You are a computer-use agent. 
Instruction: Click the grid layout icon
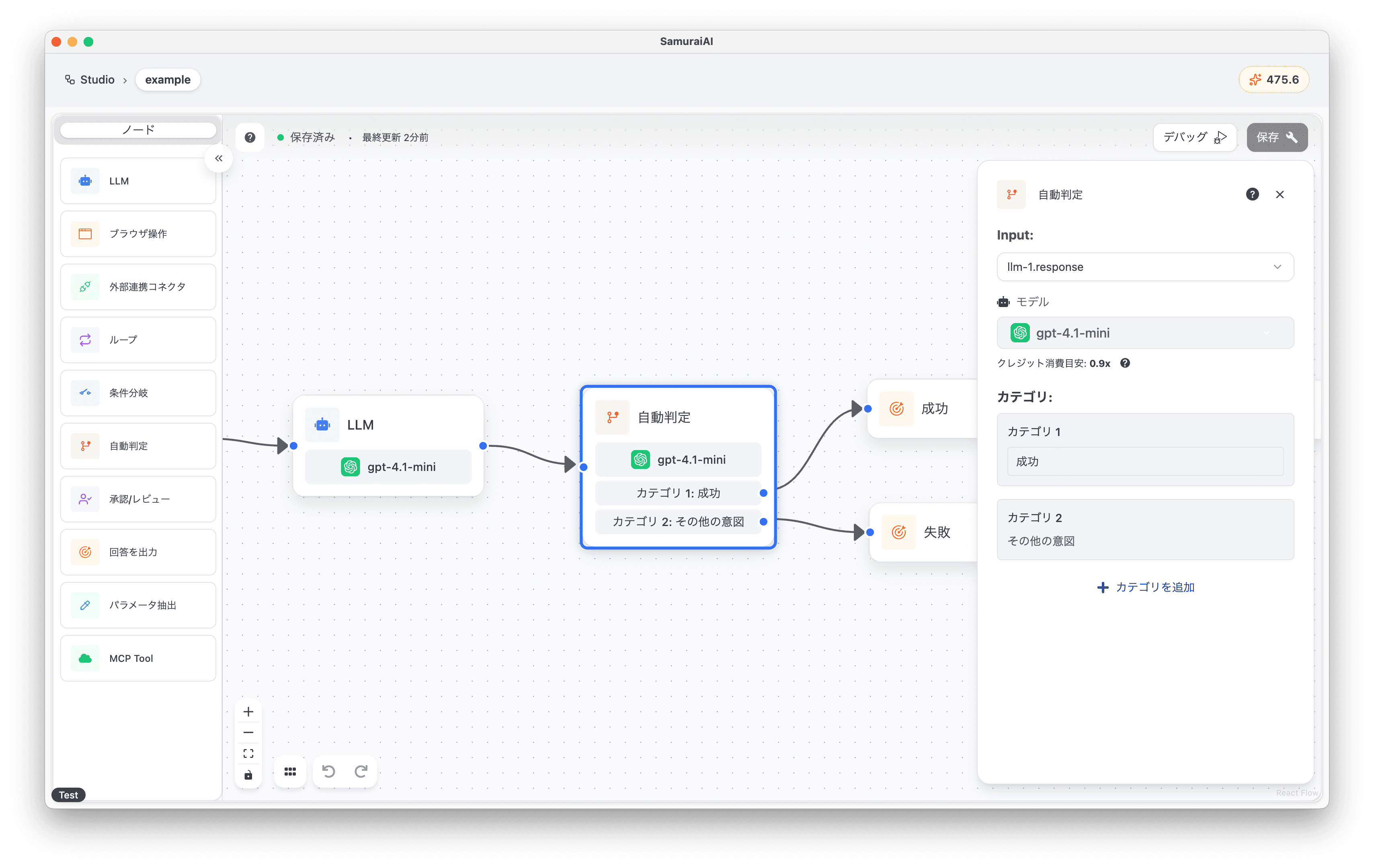290,771
